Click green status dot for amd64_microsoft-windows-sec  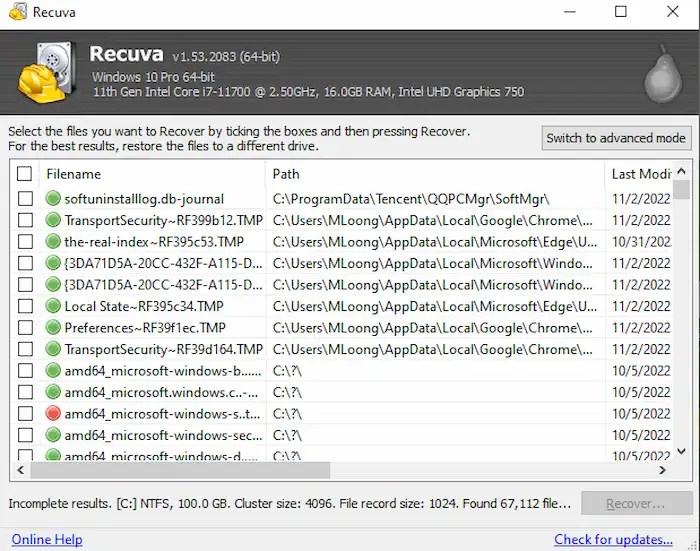point(53,435)
